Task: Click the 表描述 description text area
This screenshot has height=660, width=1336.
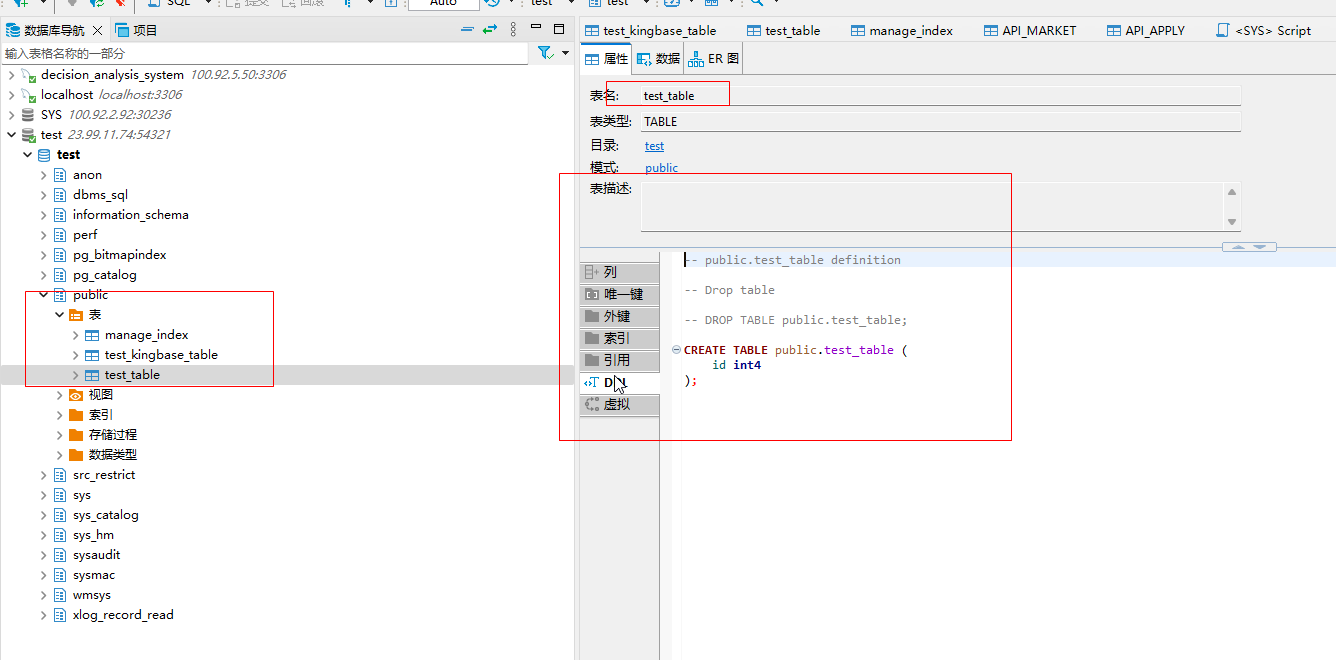Action: (932, 207)
